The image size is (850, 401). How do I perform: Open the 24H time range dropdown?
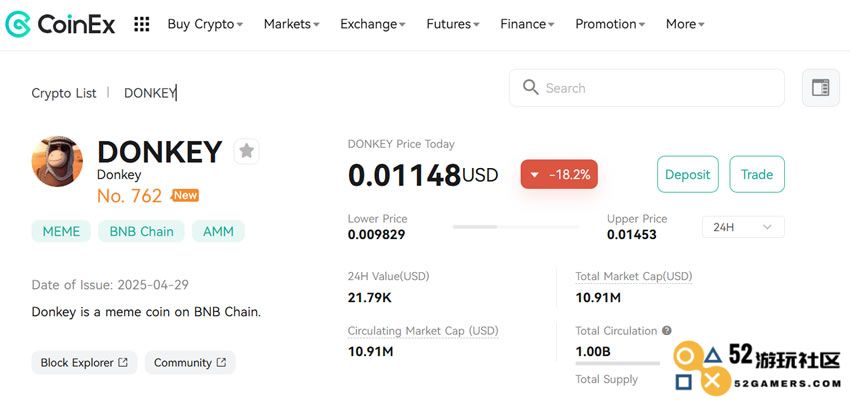743,227
